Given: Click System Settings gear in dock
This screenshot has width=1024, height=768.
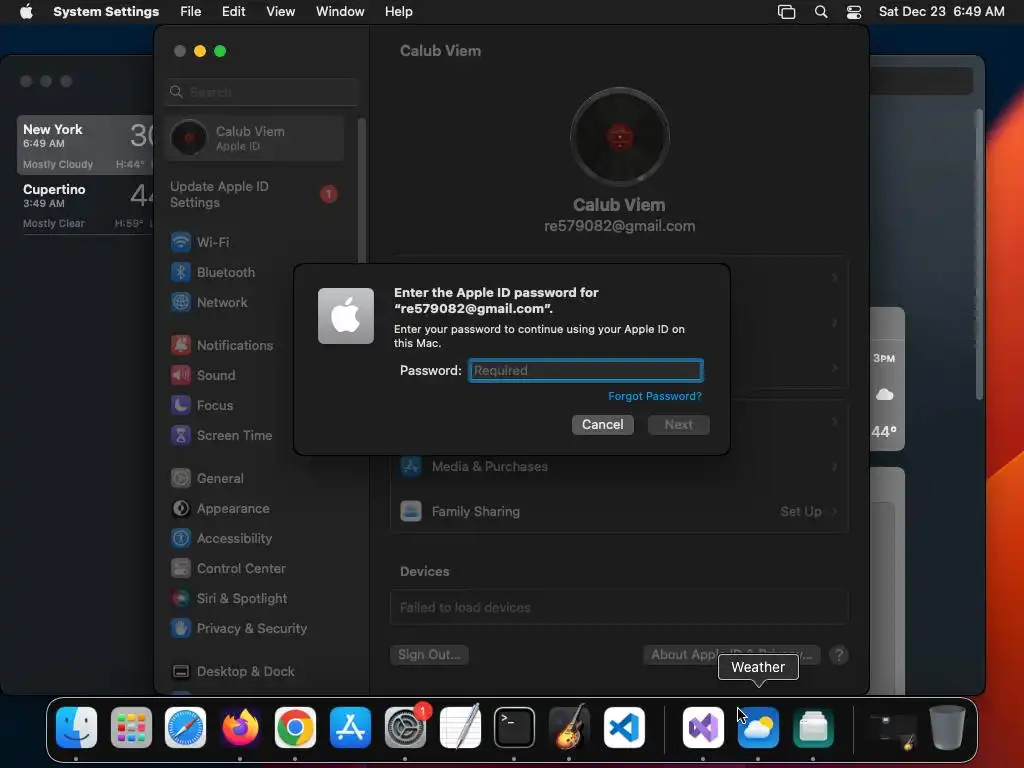Looking at the screenshot, I should [405, 727].
